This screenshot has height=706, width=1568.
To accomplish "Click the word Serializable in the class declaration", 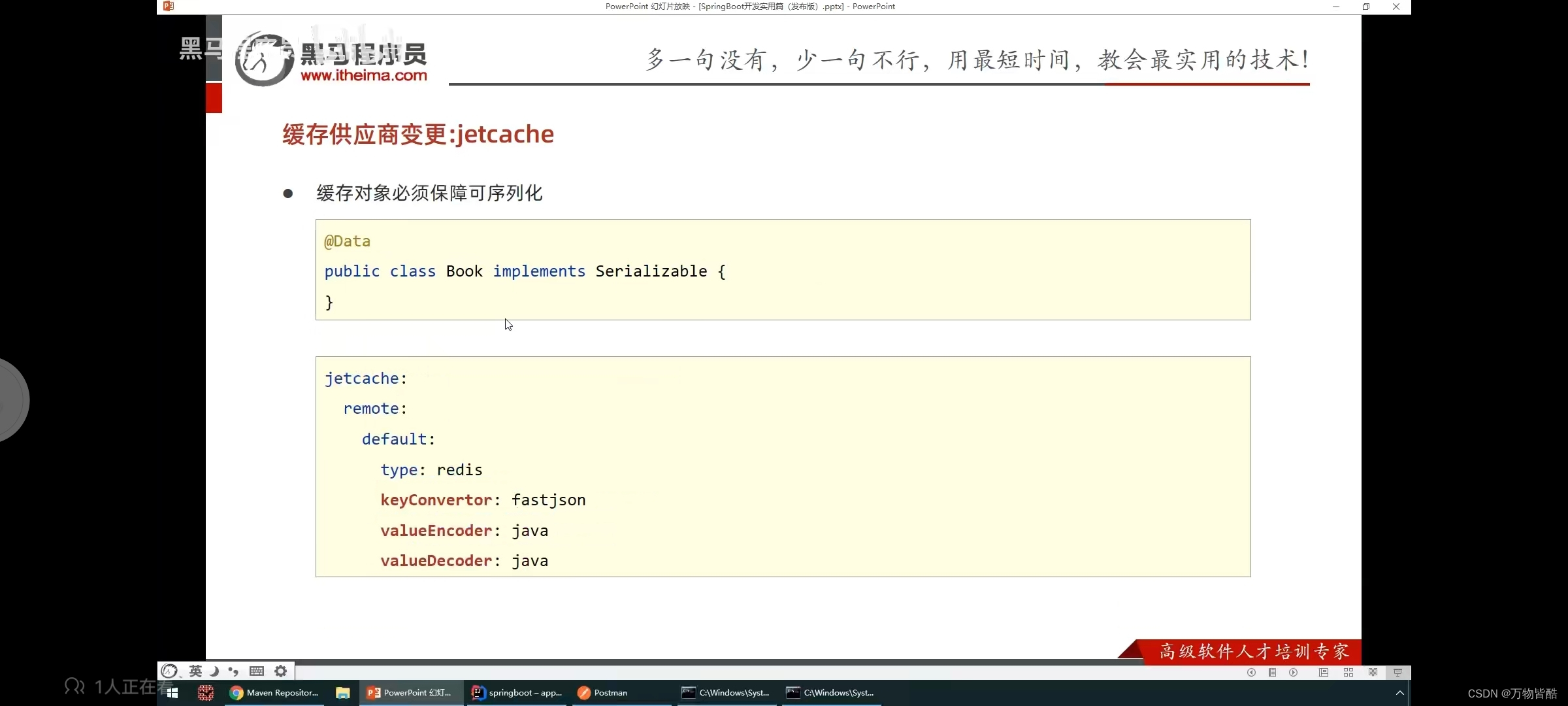I will pyautogui.click(x=651, y=271).
